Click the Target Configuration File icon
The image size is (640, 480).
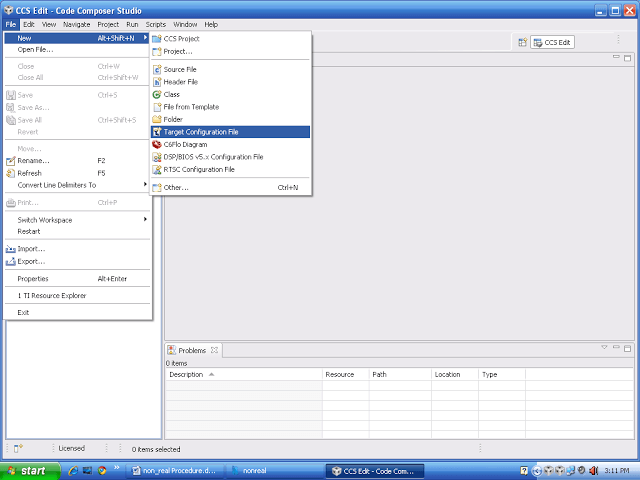157,132
